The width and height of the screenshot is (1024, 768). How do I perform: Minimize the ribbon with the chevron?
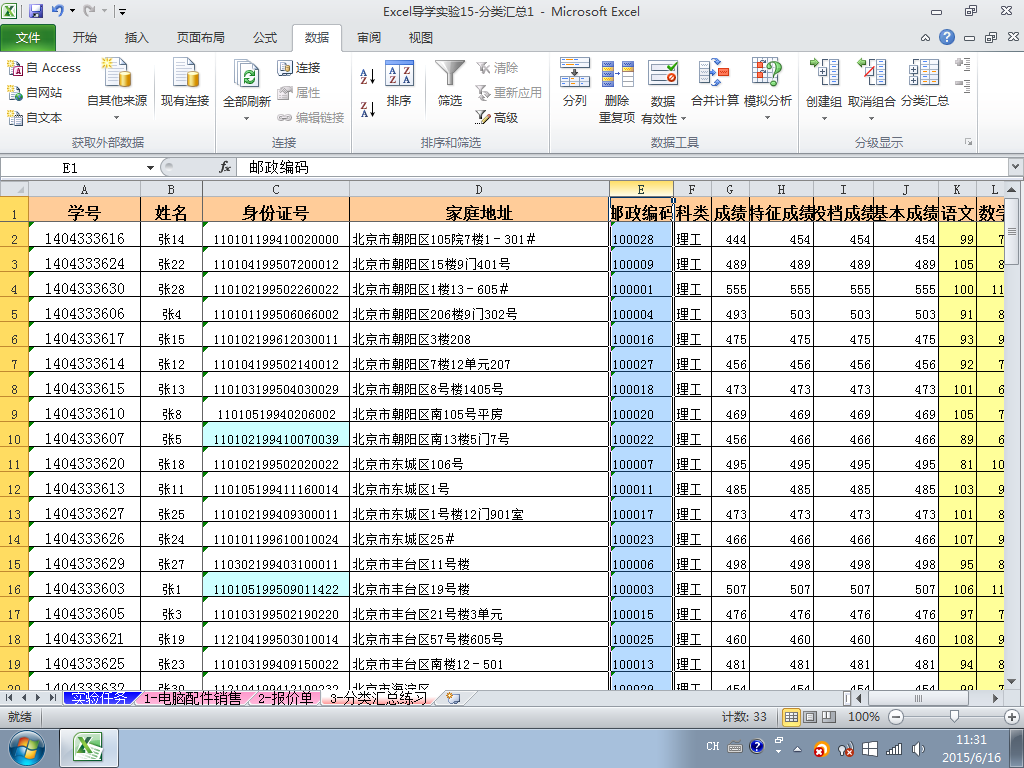pos(925,38)
